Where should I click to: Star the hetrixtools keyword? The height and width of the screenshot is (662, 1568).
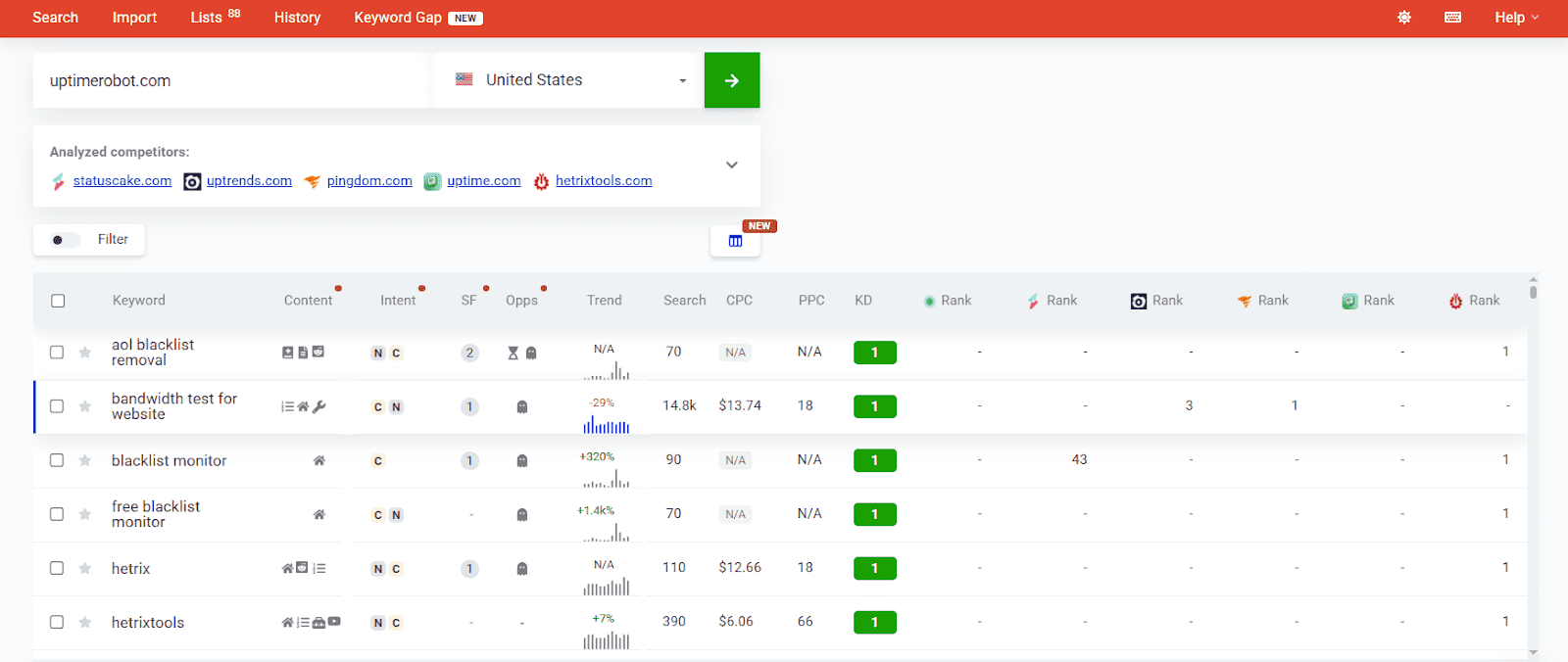pyautogui.click(x=85, y=622)
